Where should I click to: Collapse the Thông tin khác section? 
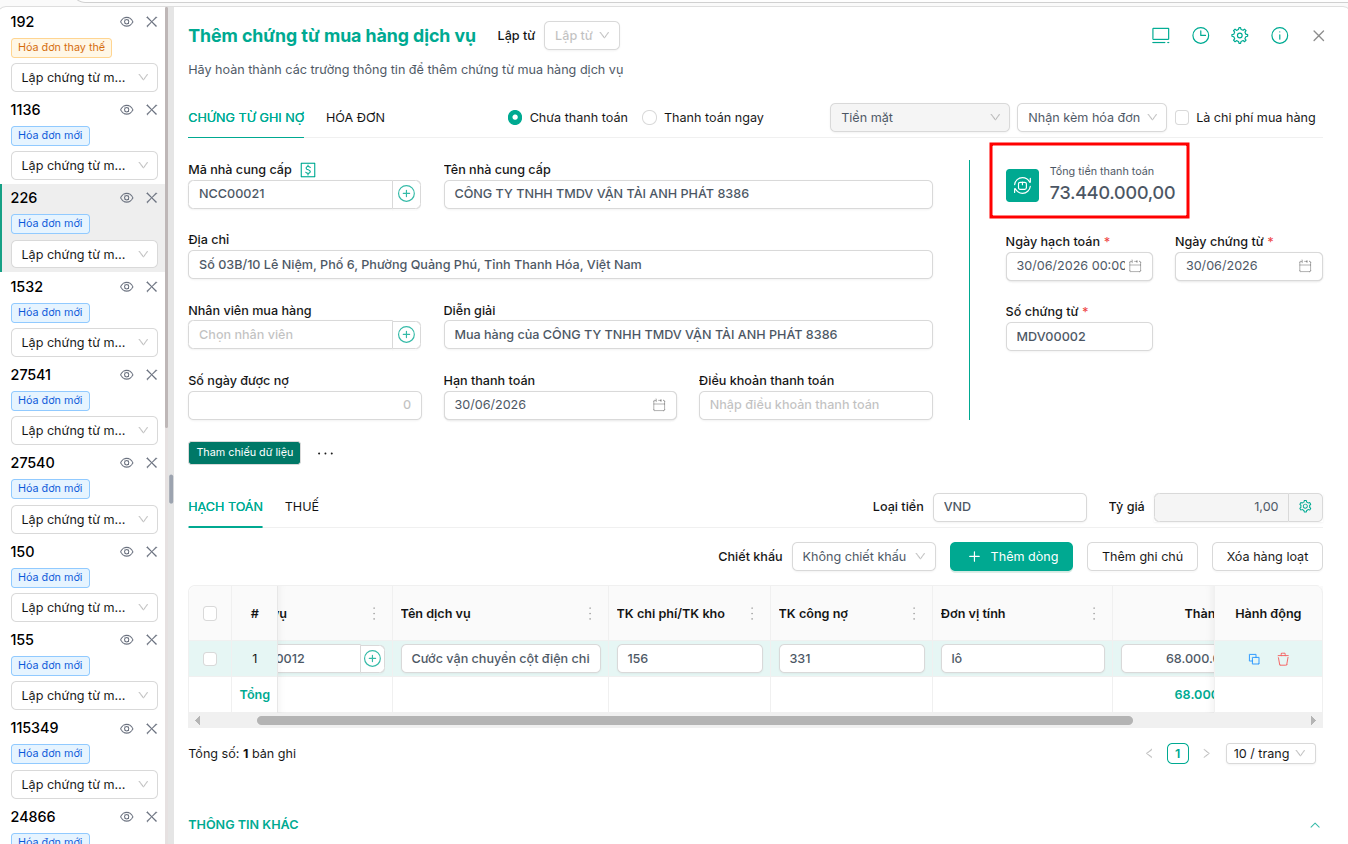click(x=1315, y=825)
